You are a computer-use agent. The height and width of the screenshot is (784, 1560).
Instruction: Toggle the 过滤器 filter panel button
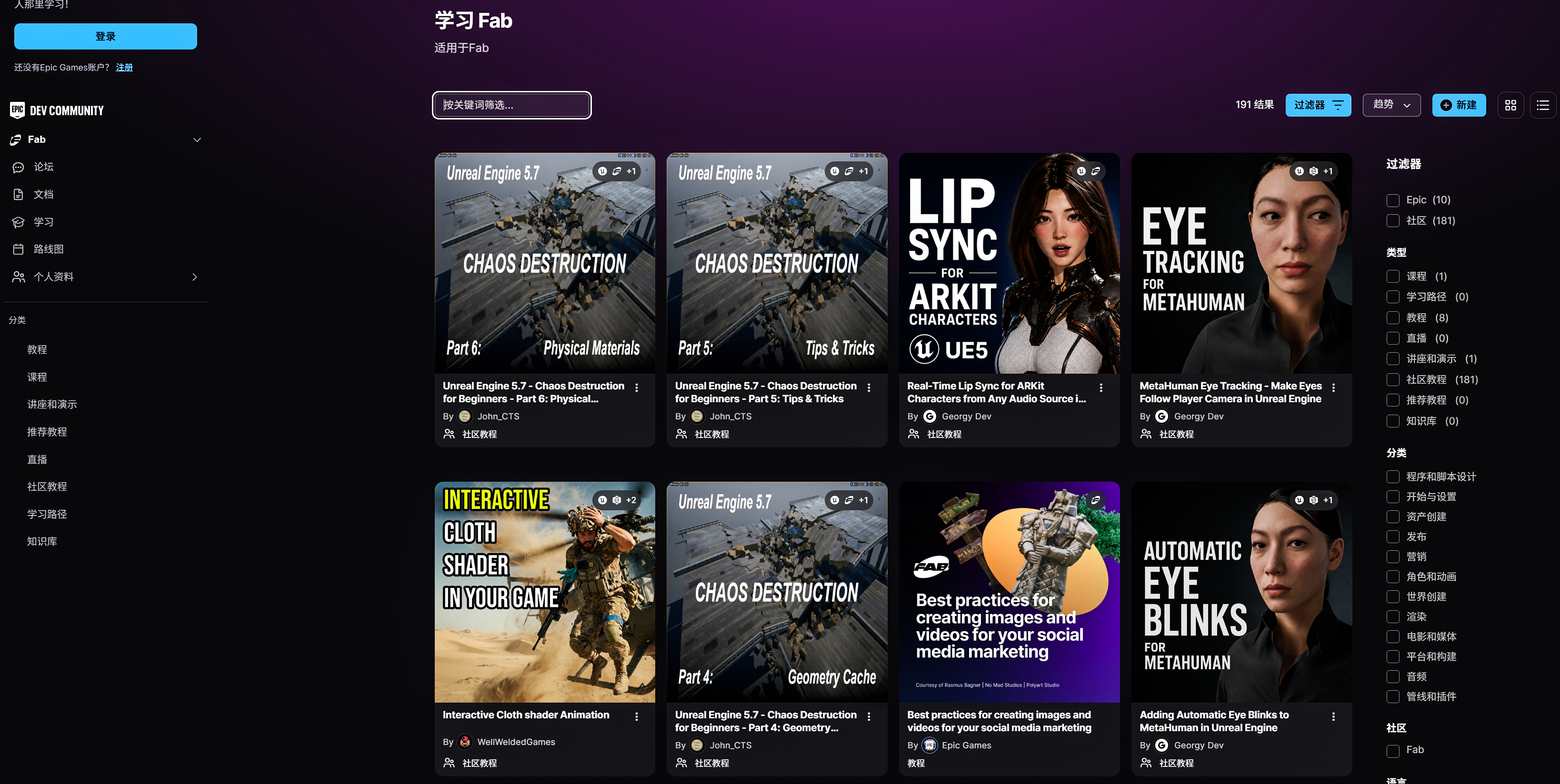point(1319,105)
